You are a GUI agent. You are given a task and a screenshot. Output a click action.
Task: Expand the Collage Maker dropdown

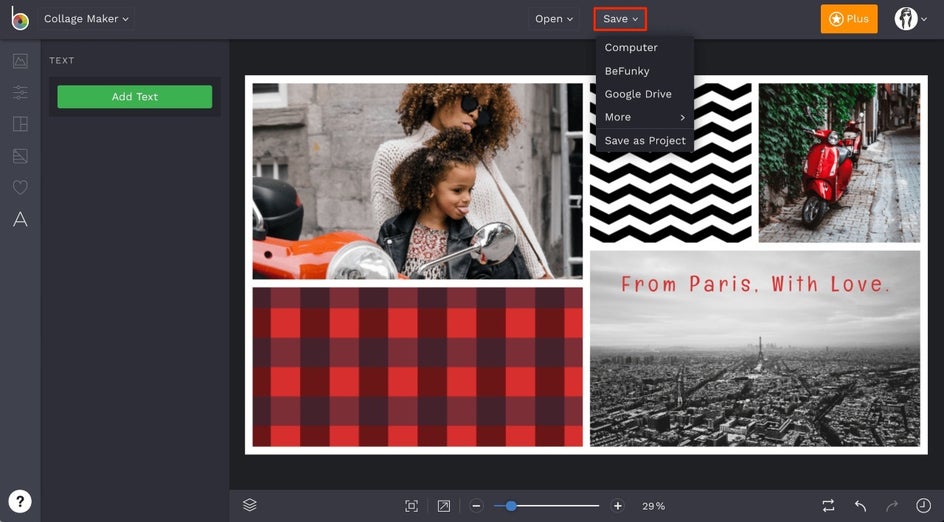86,19
